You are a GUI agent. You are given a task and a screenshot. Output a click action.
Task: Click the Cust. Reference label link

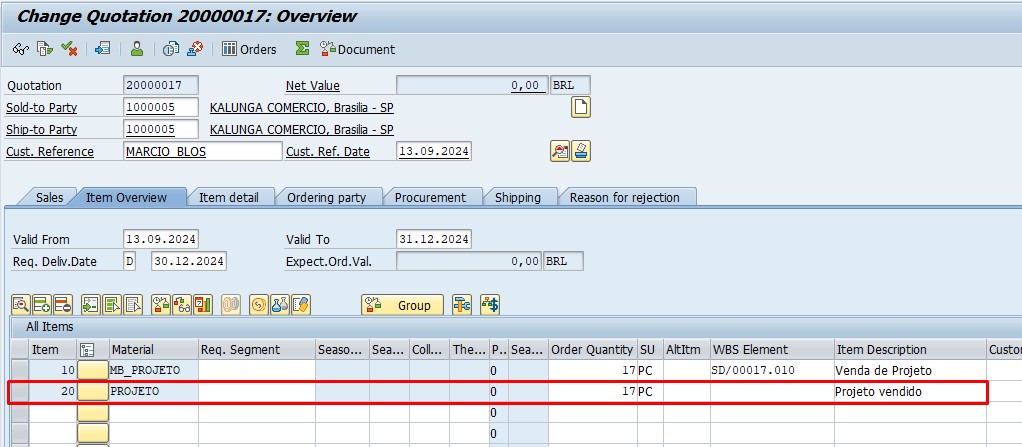[50, 152]
